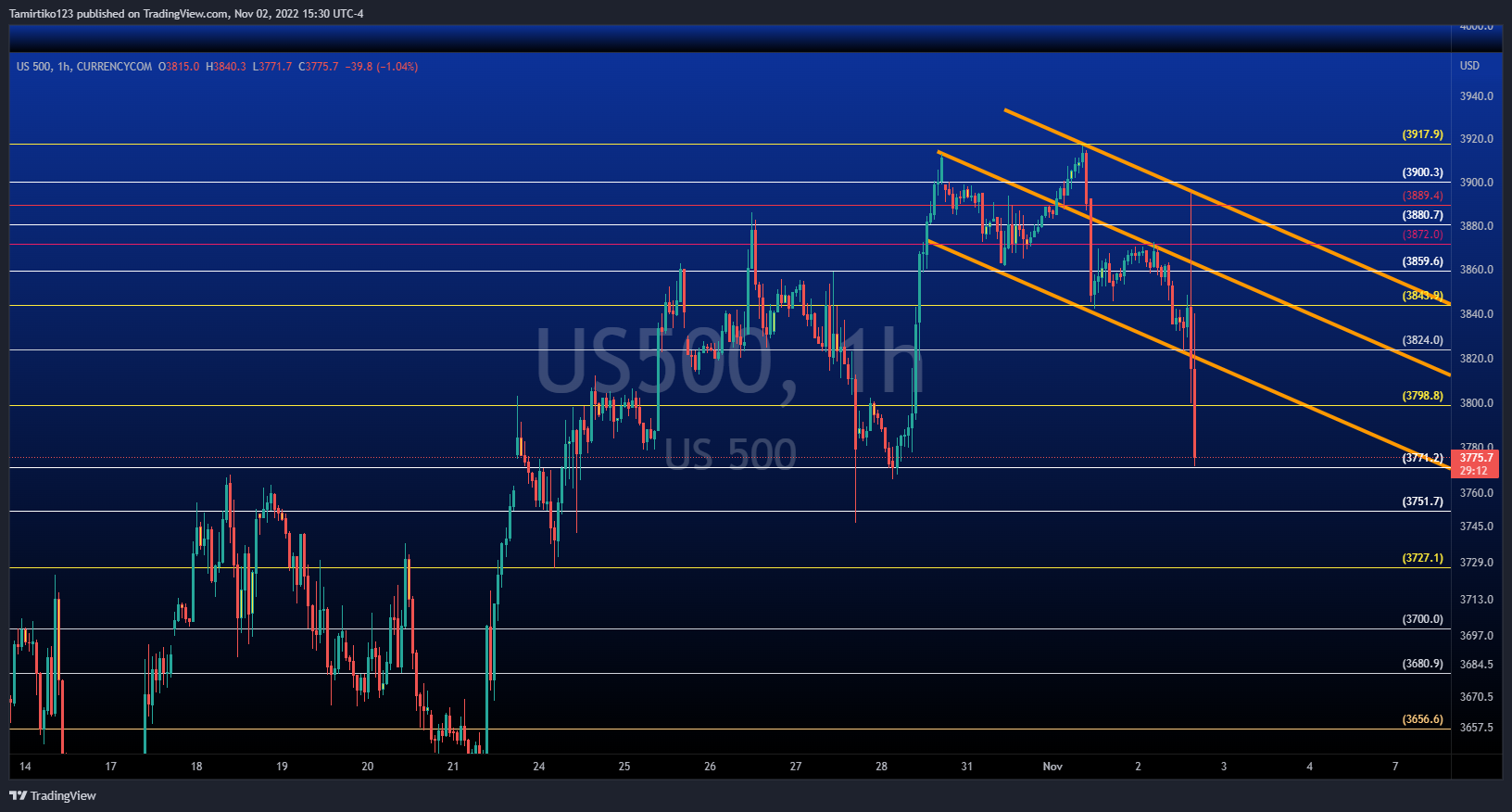Screen dimensions: 1512x812
Task: Select the yellow level label (3798.8)
Action: point(1423,396)
